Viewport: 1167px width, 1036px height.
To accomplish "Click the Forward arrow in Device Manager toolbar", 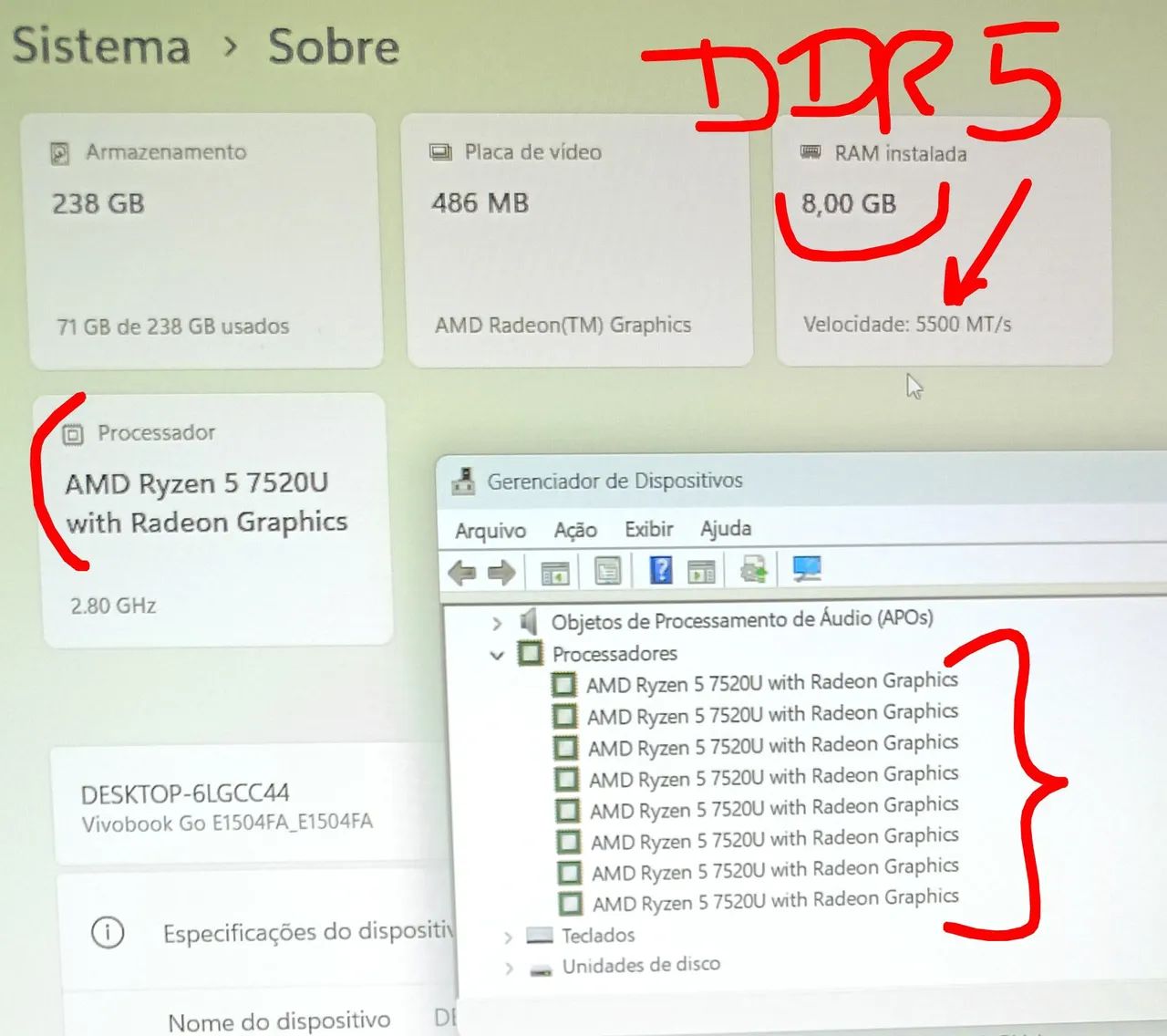I will pos(501,573).
